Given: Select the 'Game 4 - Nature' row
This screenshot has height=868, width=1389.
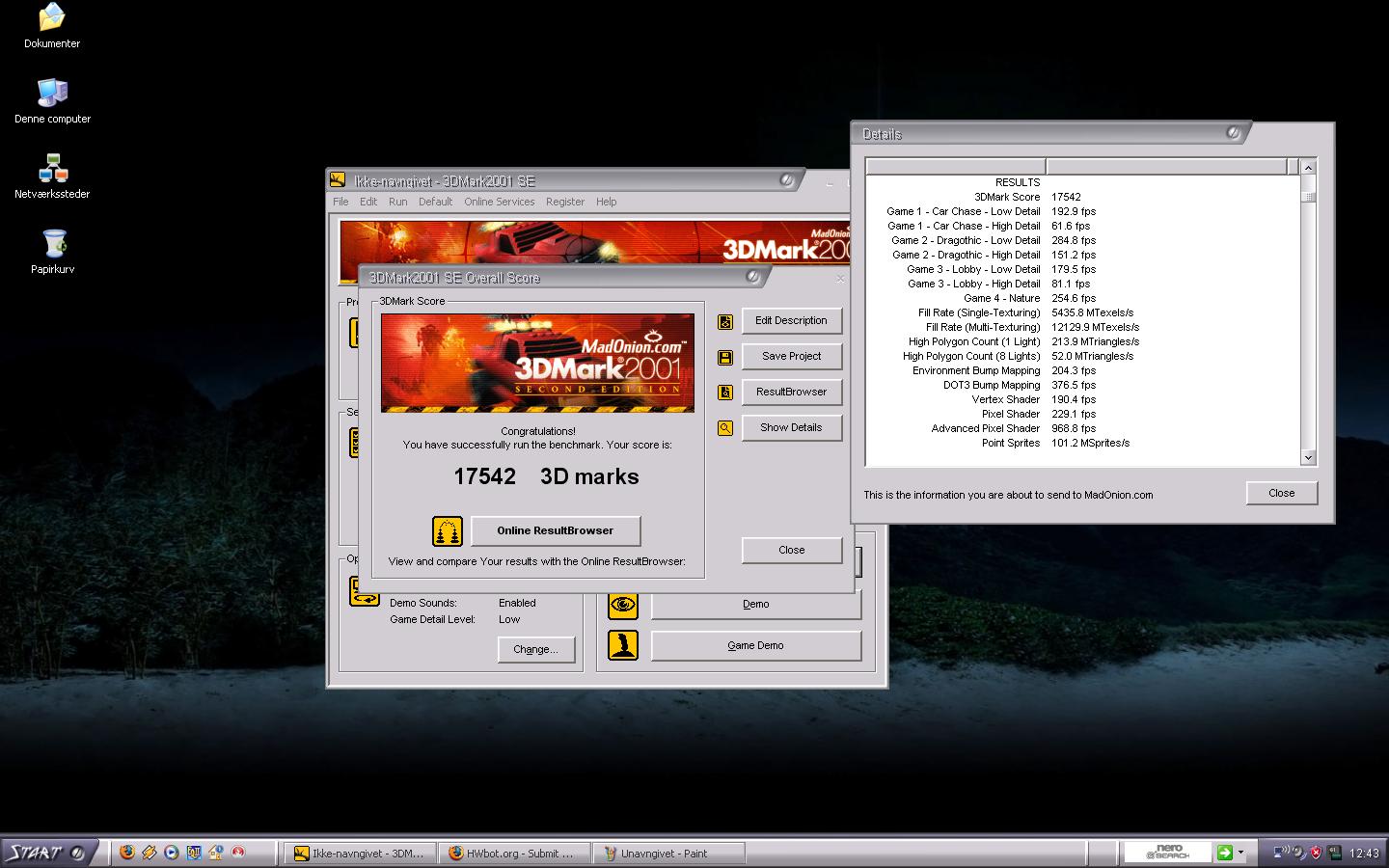Looking at the screenshot, I should pos(1082,298).
